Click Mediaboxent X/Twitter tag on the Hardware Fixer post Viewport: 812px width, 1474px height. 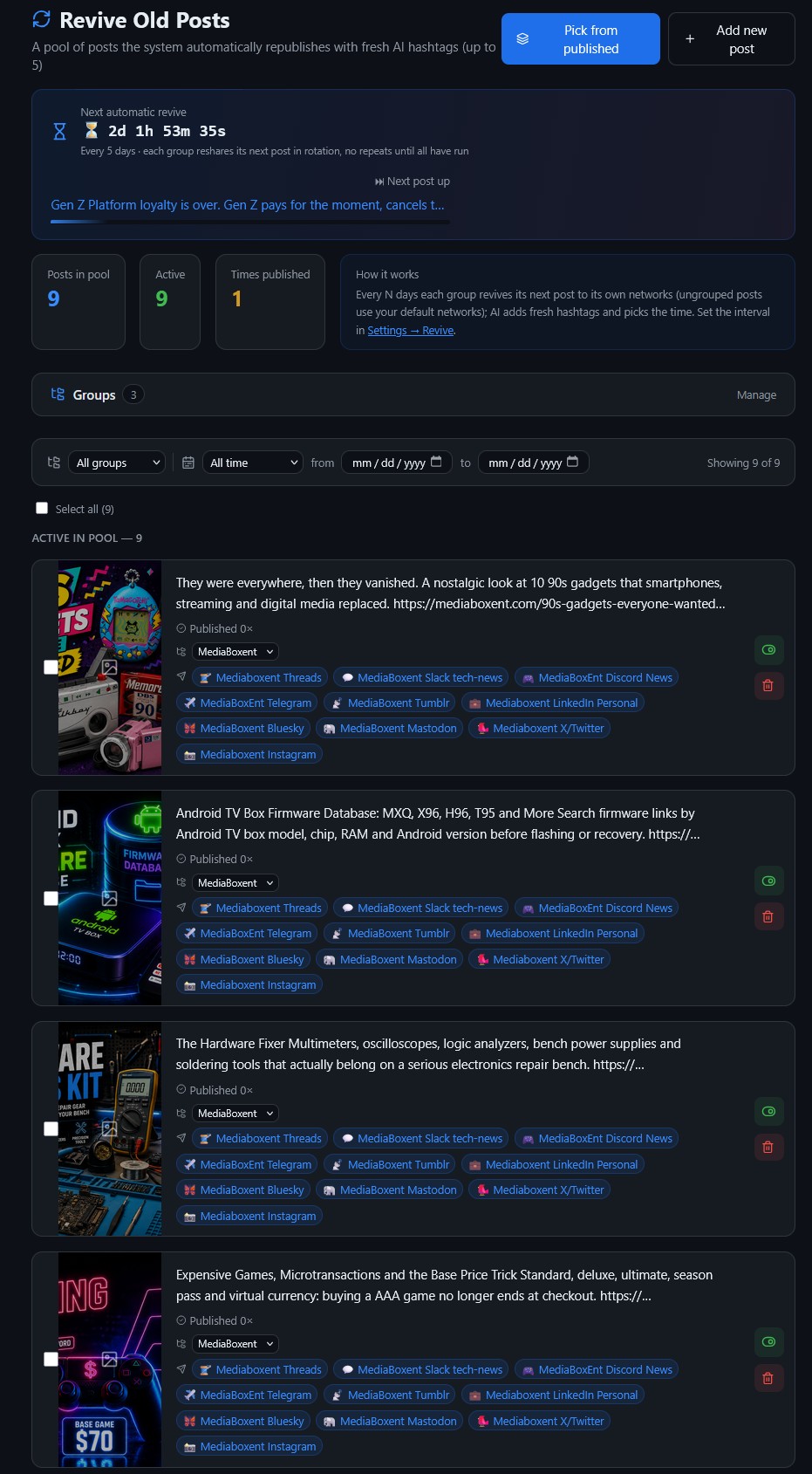pos(540,1190)
